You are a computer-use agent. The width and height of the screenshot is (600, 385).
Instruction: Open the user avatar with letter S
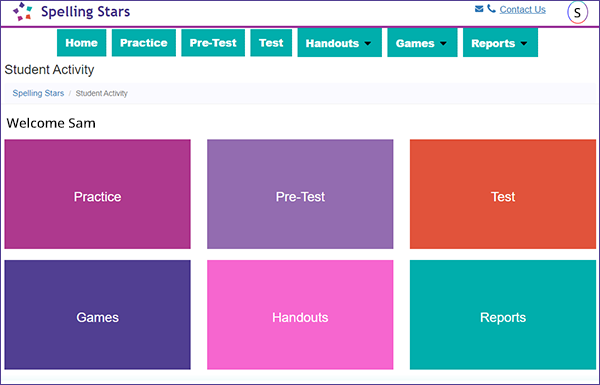click(577, 12)
